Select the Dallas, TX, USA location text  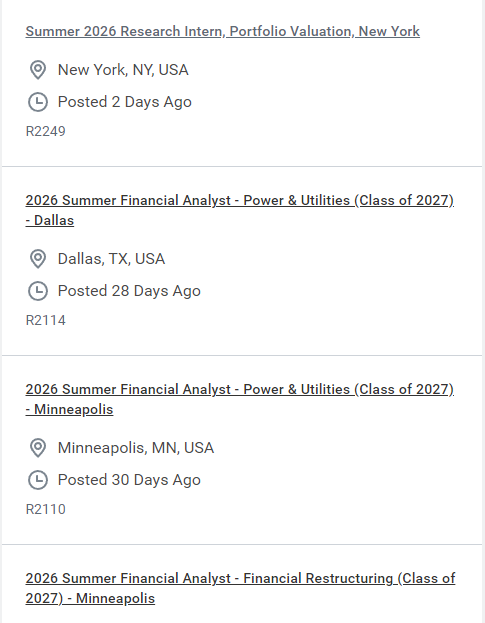point(111,259)
